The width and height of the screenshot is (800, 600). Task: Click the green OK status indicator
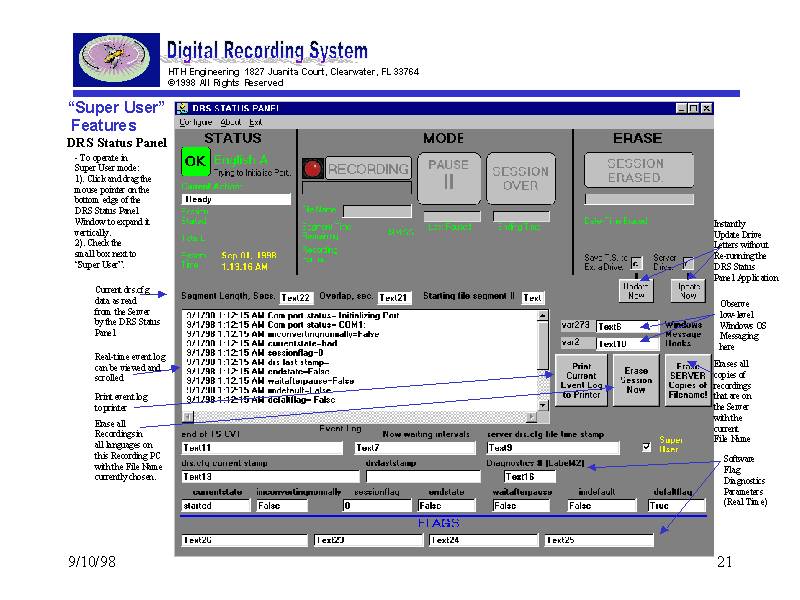pos(193,162)
